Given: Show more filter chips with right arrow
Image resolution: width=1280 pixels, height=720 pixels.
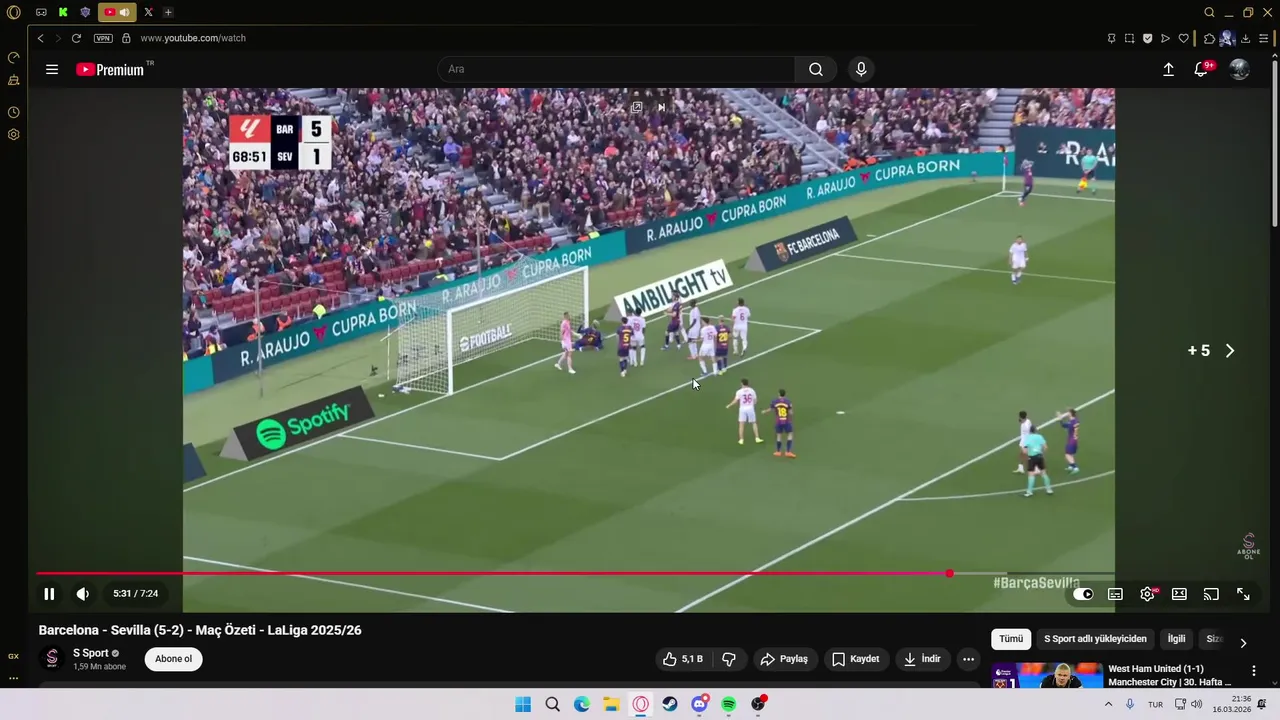Looking at the screenshot, I should point(1243,643).
